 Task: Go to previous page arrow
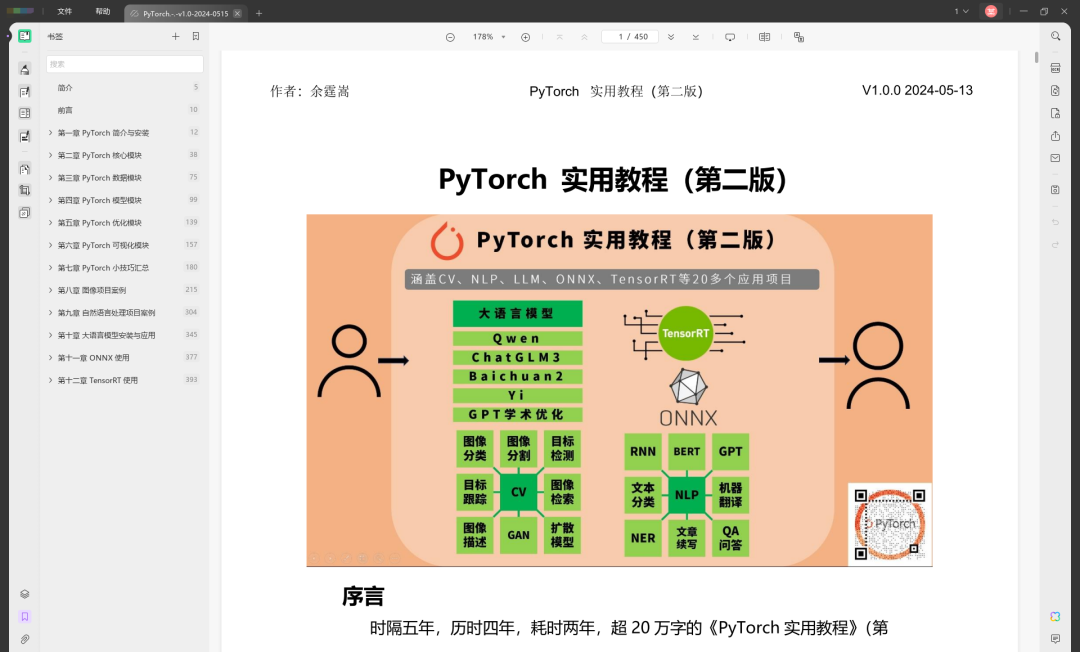[x=584, y=37]
